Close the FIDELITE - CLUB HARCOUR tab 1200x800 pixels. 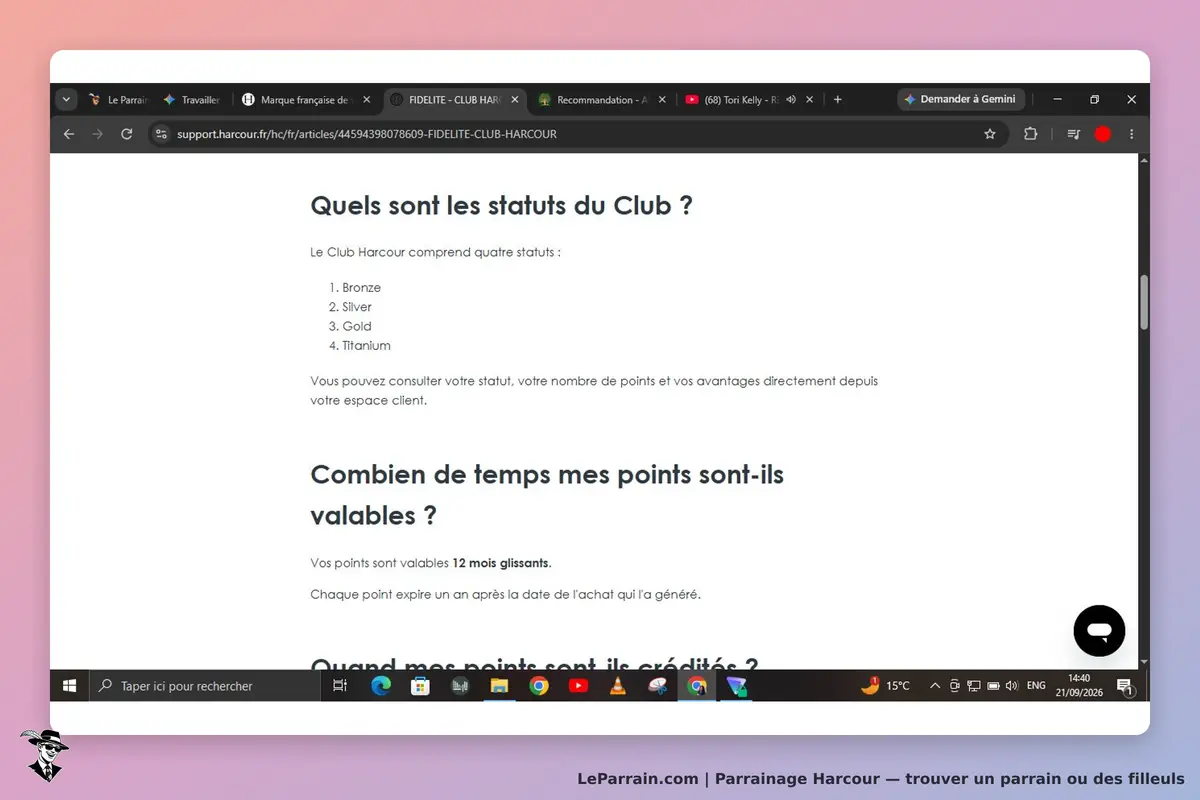(x=515, y=100)
